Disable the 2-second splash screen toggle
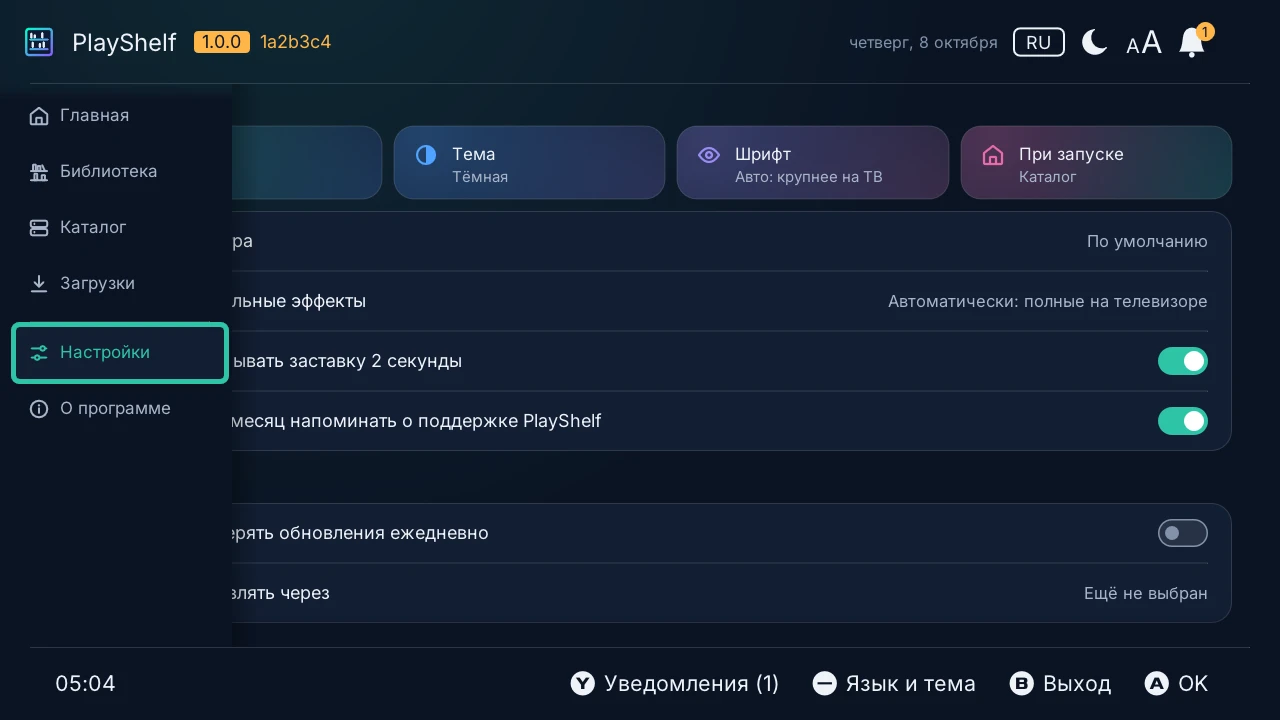The width and height of the screenshot is (1280, 720). click(1183, 361)
